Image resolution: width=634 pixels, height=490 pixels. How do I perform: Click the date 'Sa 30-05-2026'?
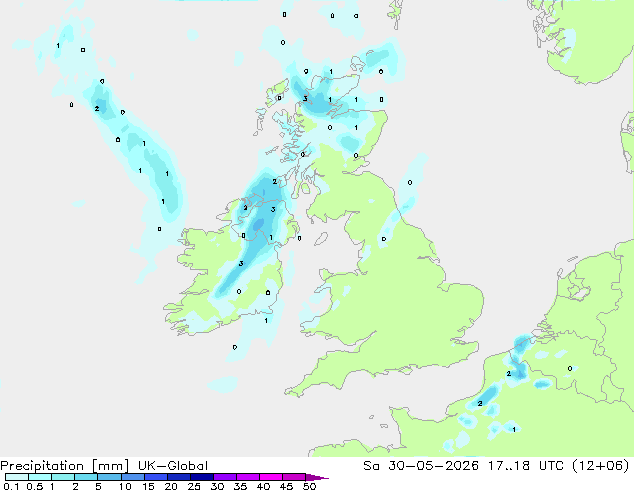click(x=421, y=466)
